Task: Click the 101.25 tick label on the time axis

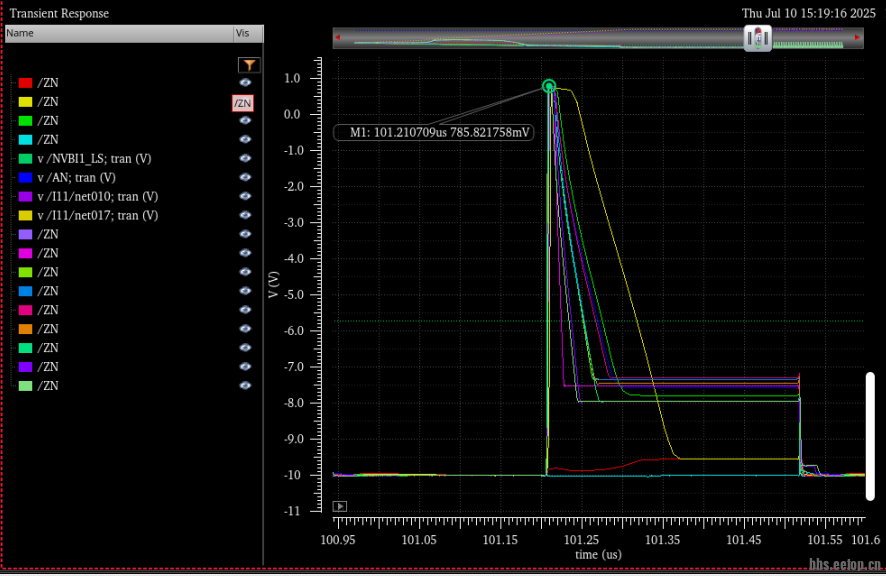Action: (x=581, y=540)
